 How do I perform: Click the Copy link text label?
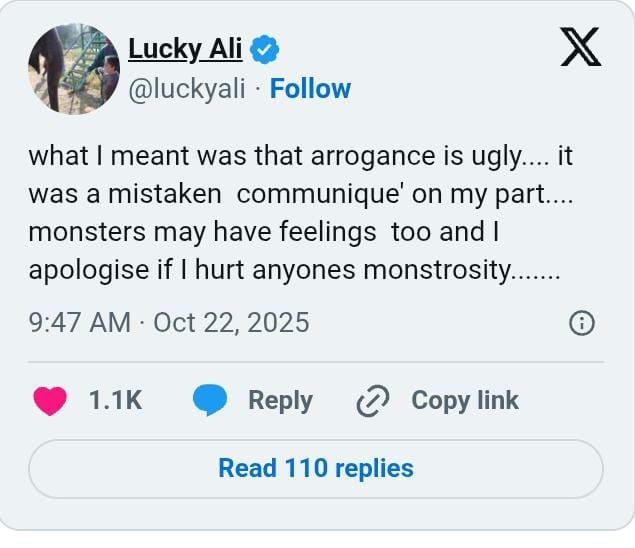pos(465,401)
